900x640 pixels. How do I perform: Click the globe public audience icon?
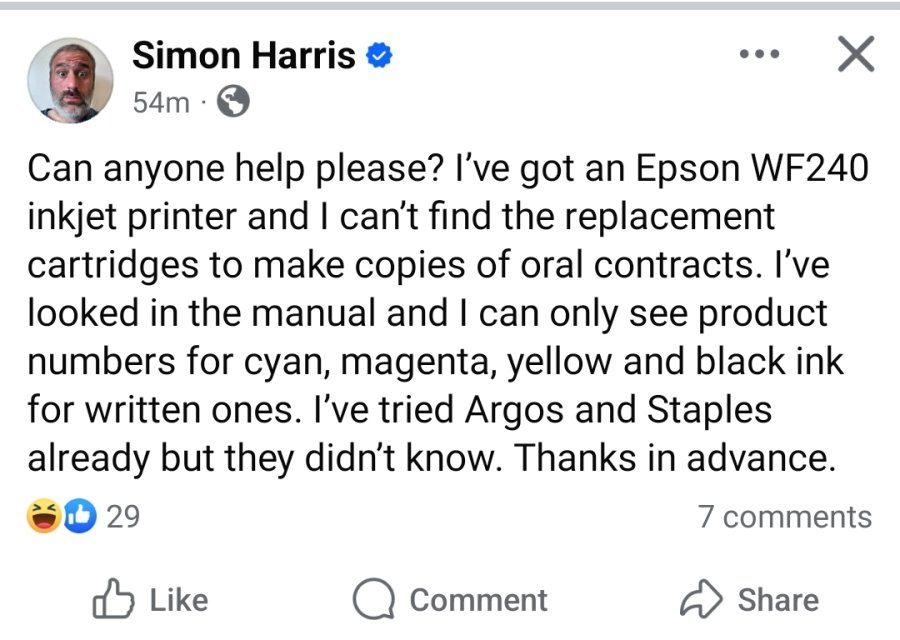tap(233, 102)
